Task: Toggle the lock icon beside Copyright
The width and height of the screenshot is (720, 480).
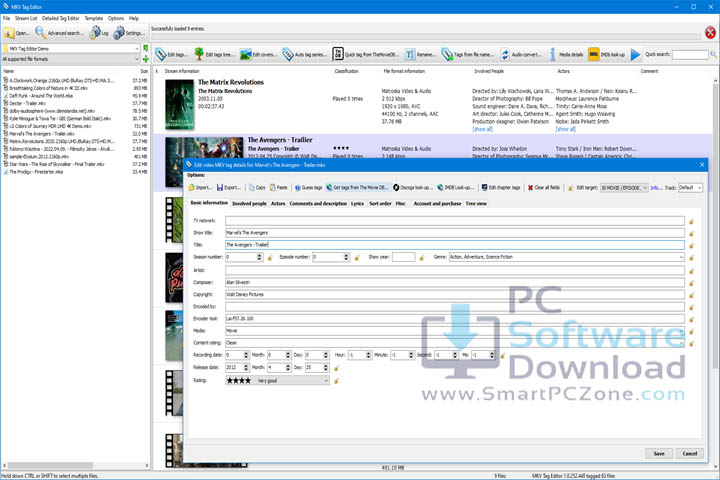Action: coord(692,295)
